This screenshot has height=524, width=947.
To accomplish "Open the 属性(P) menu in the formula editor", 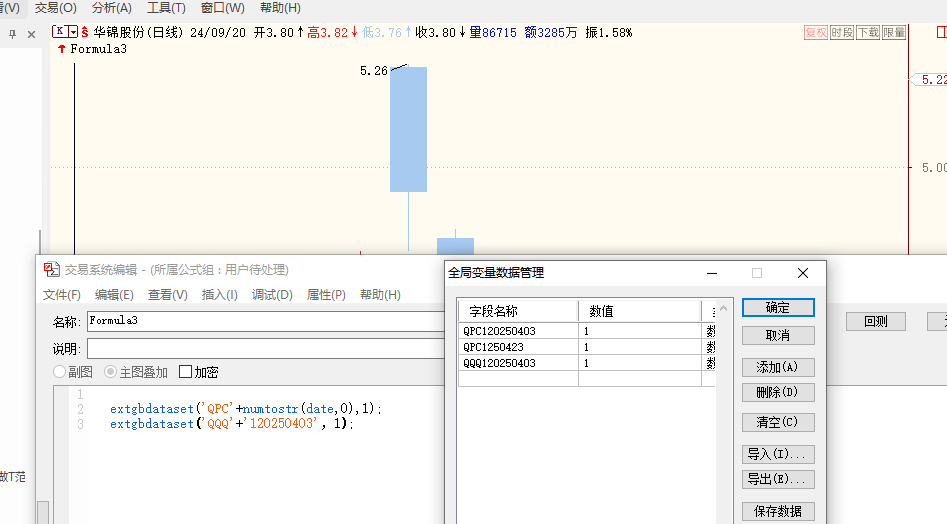I will [x=326, y=295].
